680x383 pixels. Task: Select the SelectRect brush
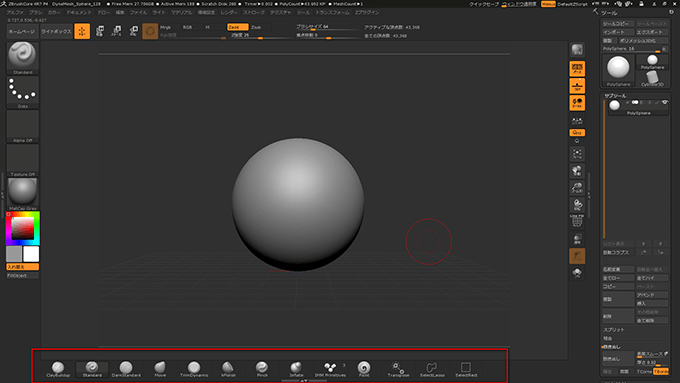click(x=466, y=369)
